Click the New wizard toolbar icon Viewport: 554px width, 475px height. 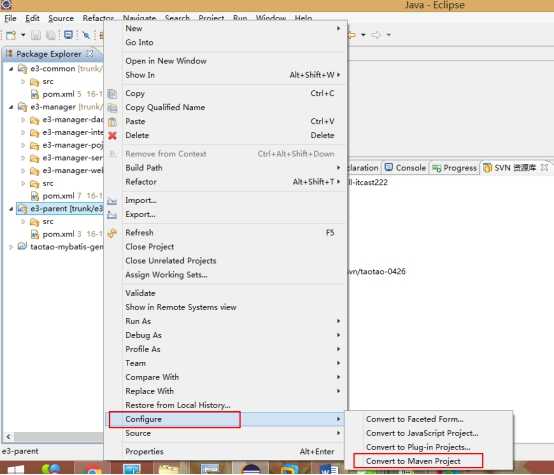11,35
